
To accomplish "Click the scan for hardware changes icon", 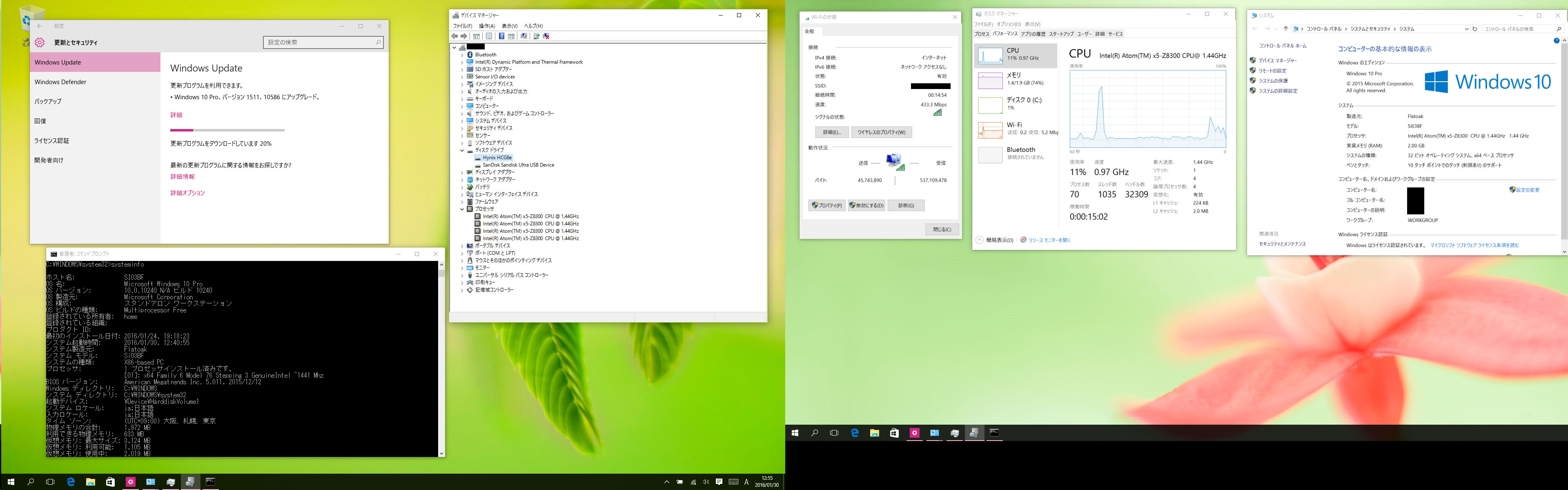I will (x=524, y=36).
